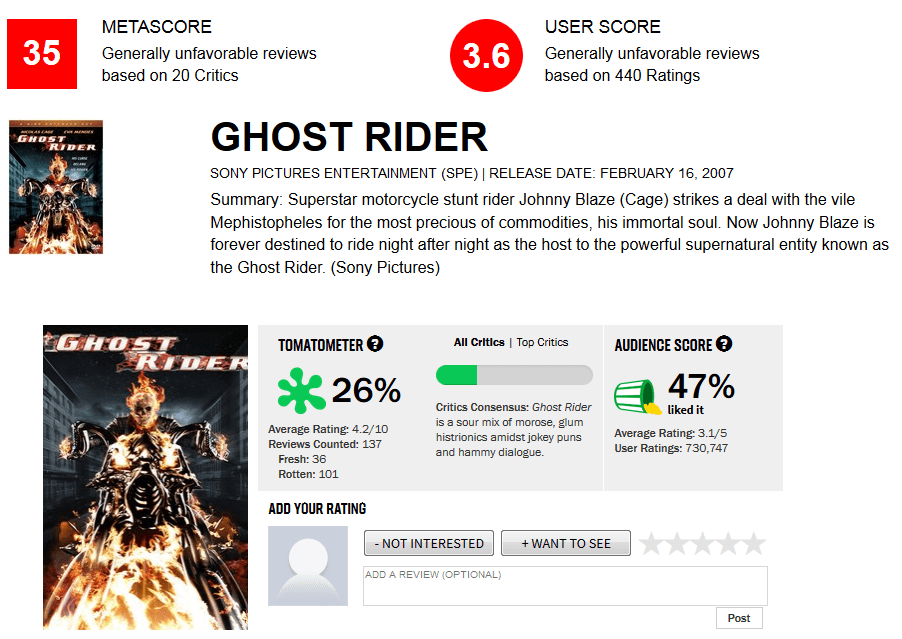902x639 pixels.
Task: Click the Audience Score help question mark icon
Action: pos(724,345)
